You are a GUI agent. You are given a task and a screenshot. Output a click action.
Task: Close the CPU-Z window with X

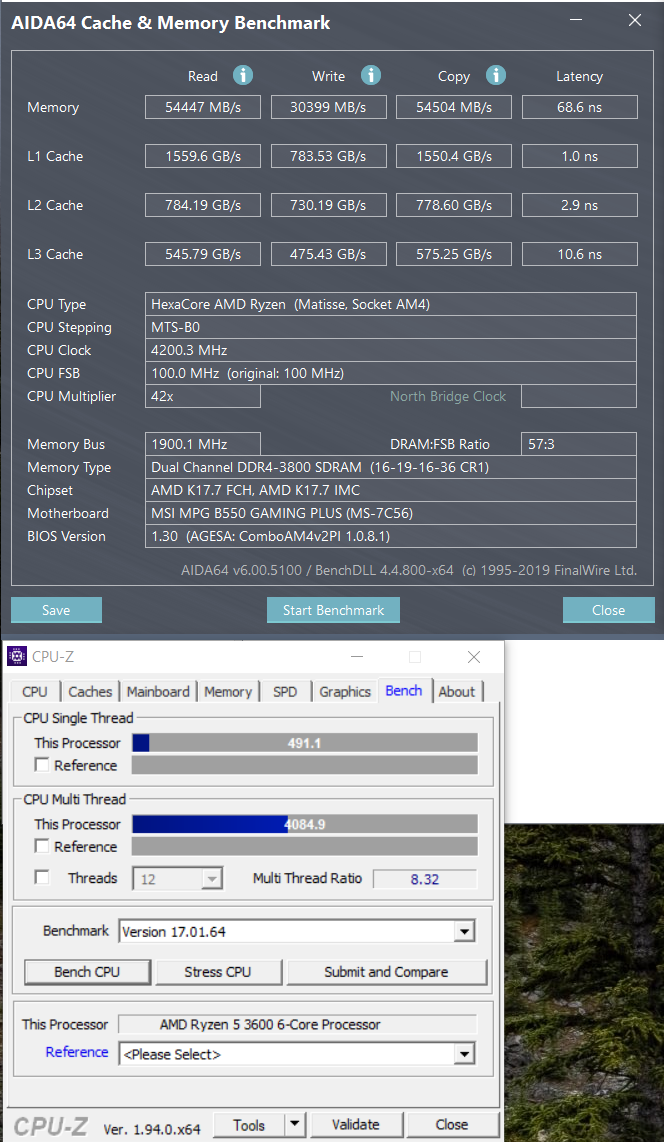[x=474, y=657]
